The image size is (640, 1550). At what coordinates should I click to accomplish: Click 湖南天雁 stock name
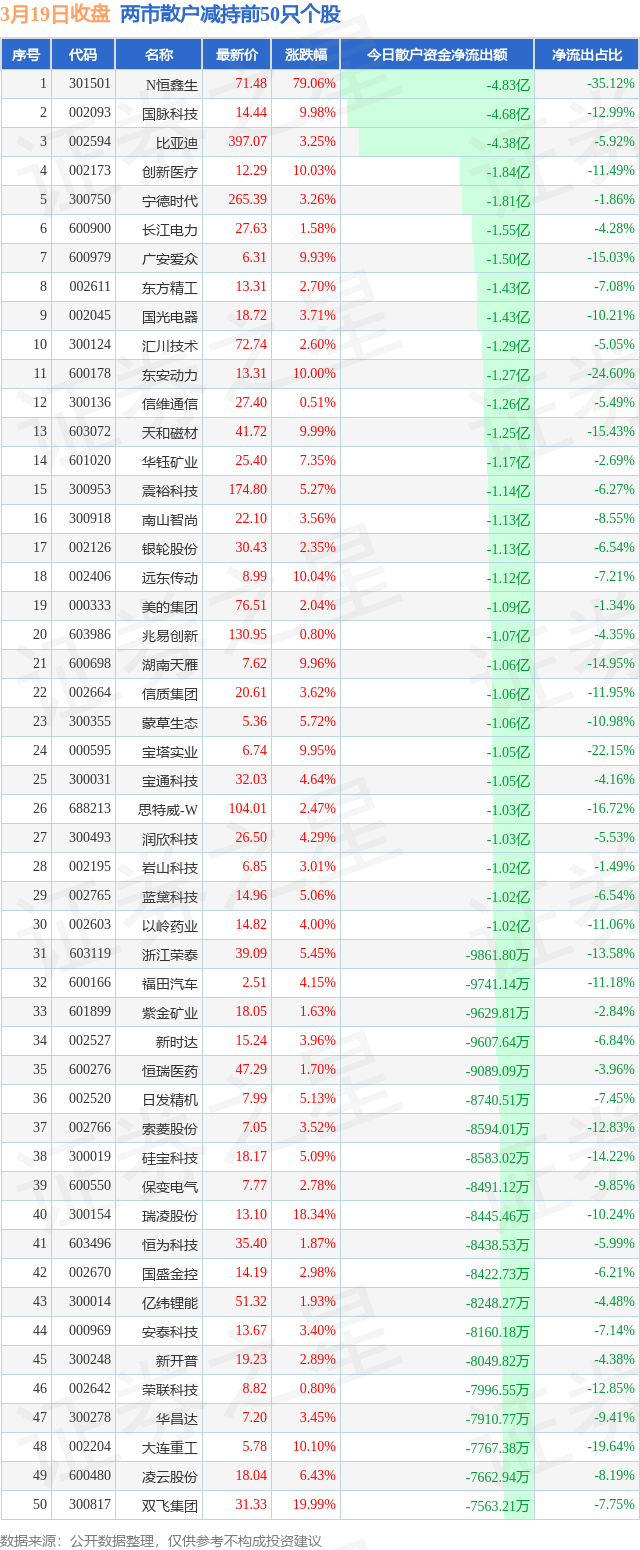[x=170, y=664]
